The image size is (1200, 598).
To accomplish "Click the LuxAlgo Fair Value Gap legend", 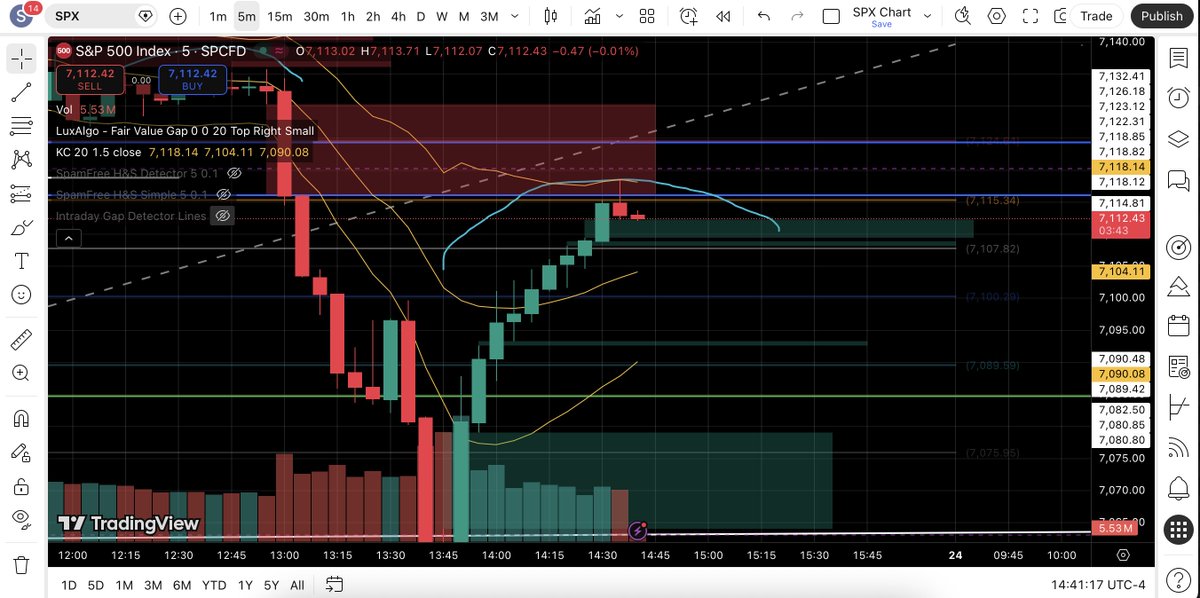I will [x=185, y=131].
